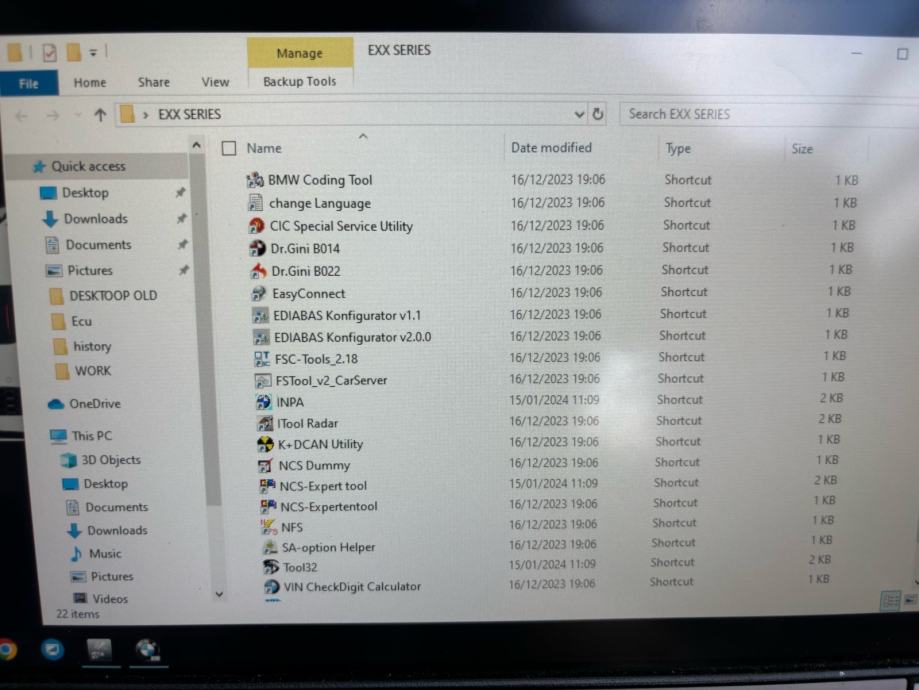The image size is (919, 690).
Task: Open Chrome from the taskbar
Action: coord(7,650)
